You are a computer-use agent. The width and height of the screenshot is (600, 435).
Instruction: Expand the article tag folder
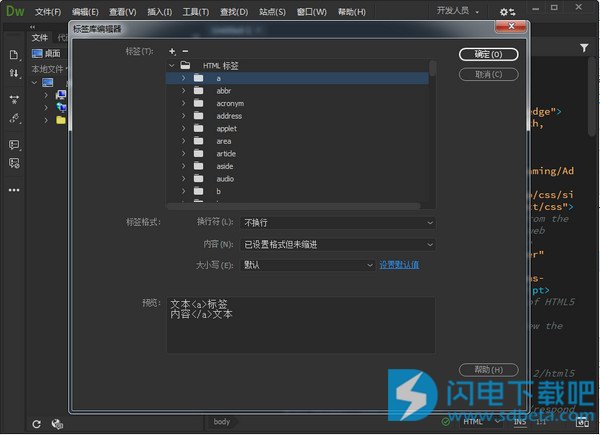point(183,154)
